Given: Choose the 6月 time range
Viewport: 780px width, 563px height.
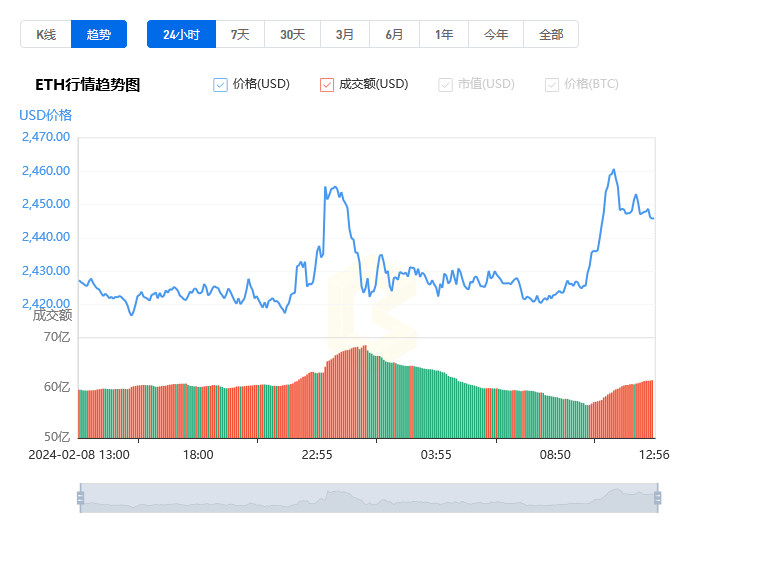Looking at the screenshot, I should 394,34.
